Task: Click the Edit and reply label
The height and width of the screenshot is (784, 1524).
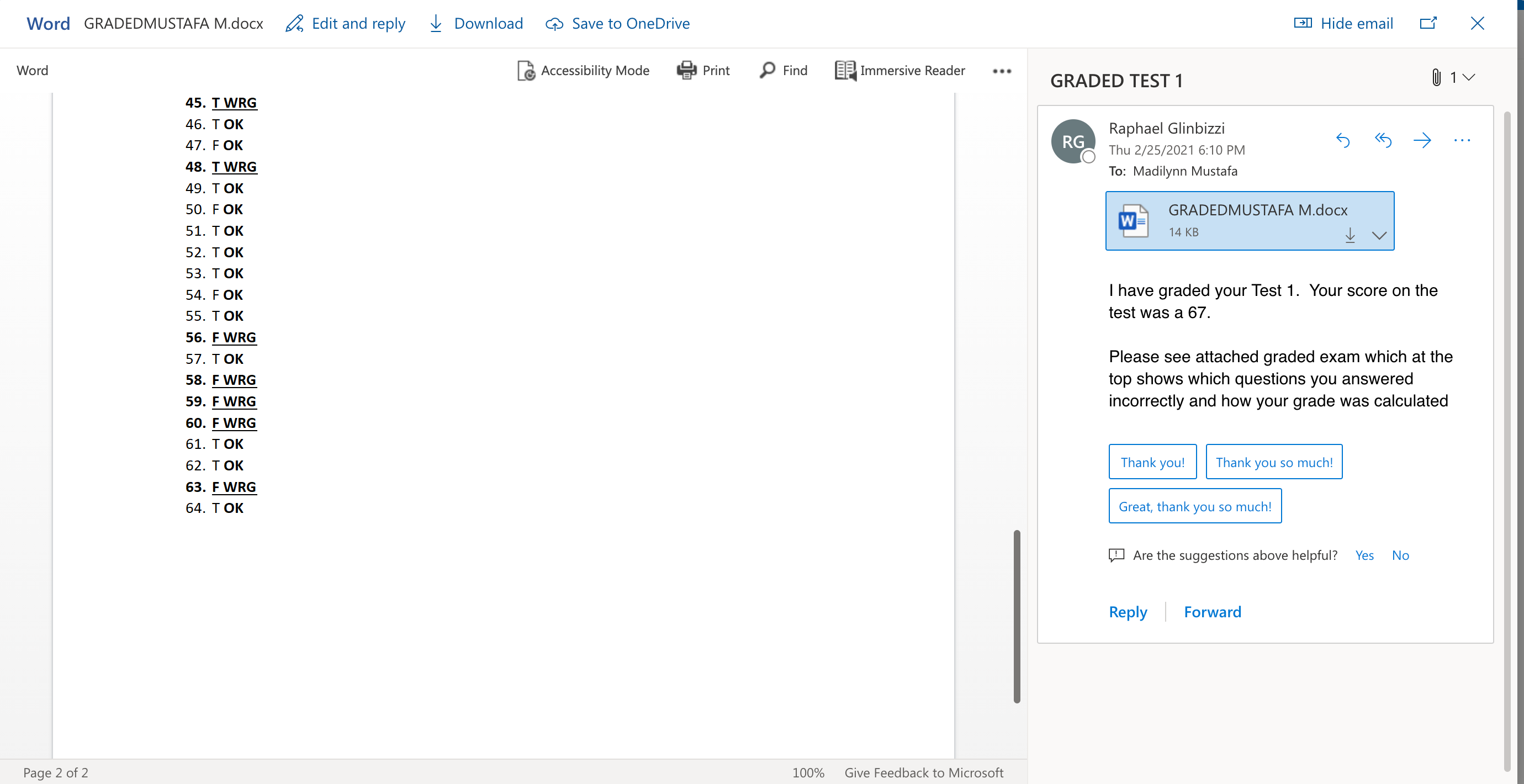Action: [358, 24]
